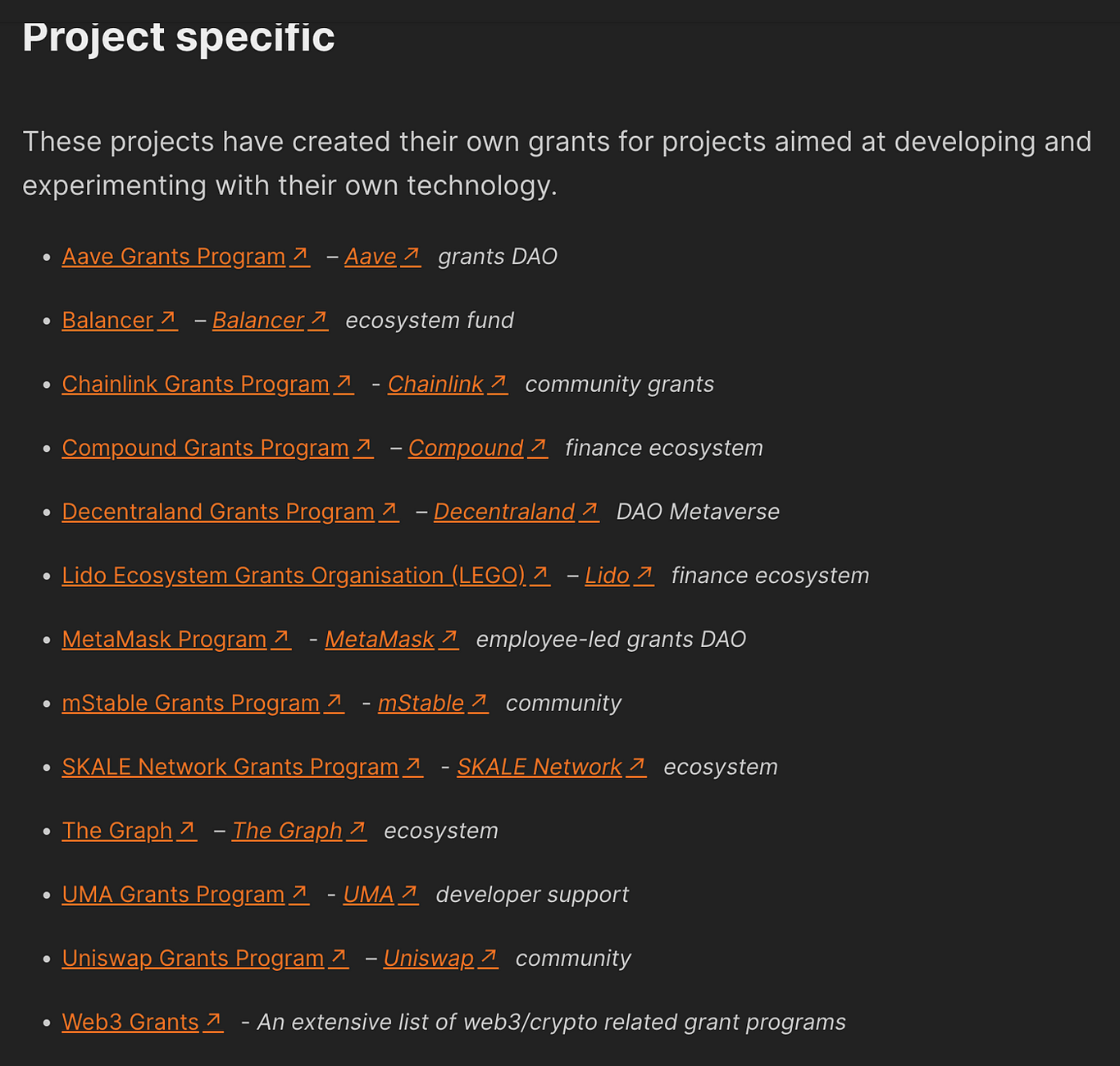Click external arrow icon beside italic Uniswap

tap(488, 957)
